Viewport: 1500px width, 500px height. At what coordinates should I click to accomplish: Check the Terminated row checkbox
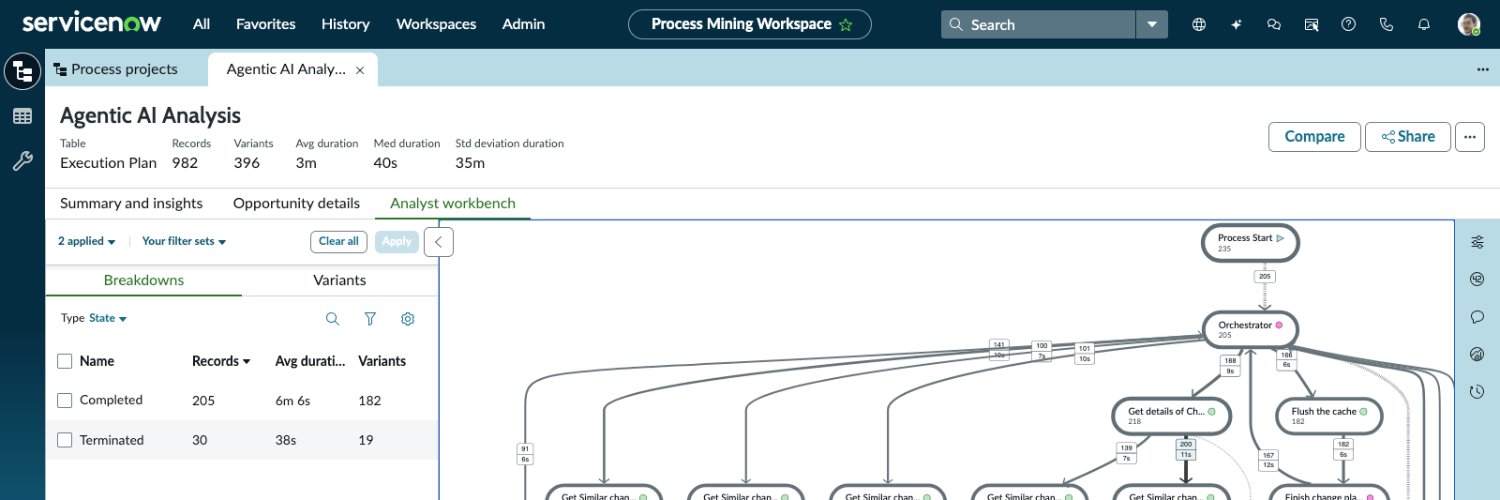coord(65,440)
